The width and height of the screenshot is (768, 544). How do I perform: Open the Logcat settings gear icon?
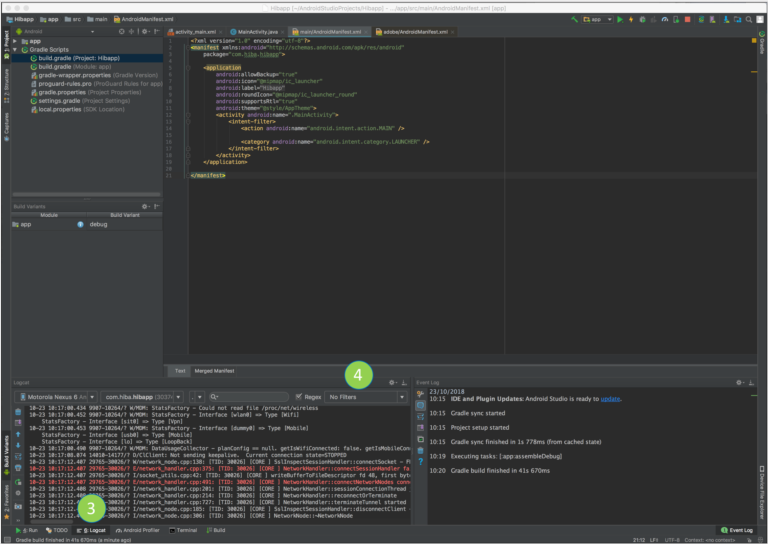pyautogui.click(x=392, y=383)
